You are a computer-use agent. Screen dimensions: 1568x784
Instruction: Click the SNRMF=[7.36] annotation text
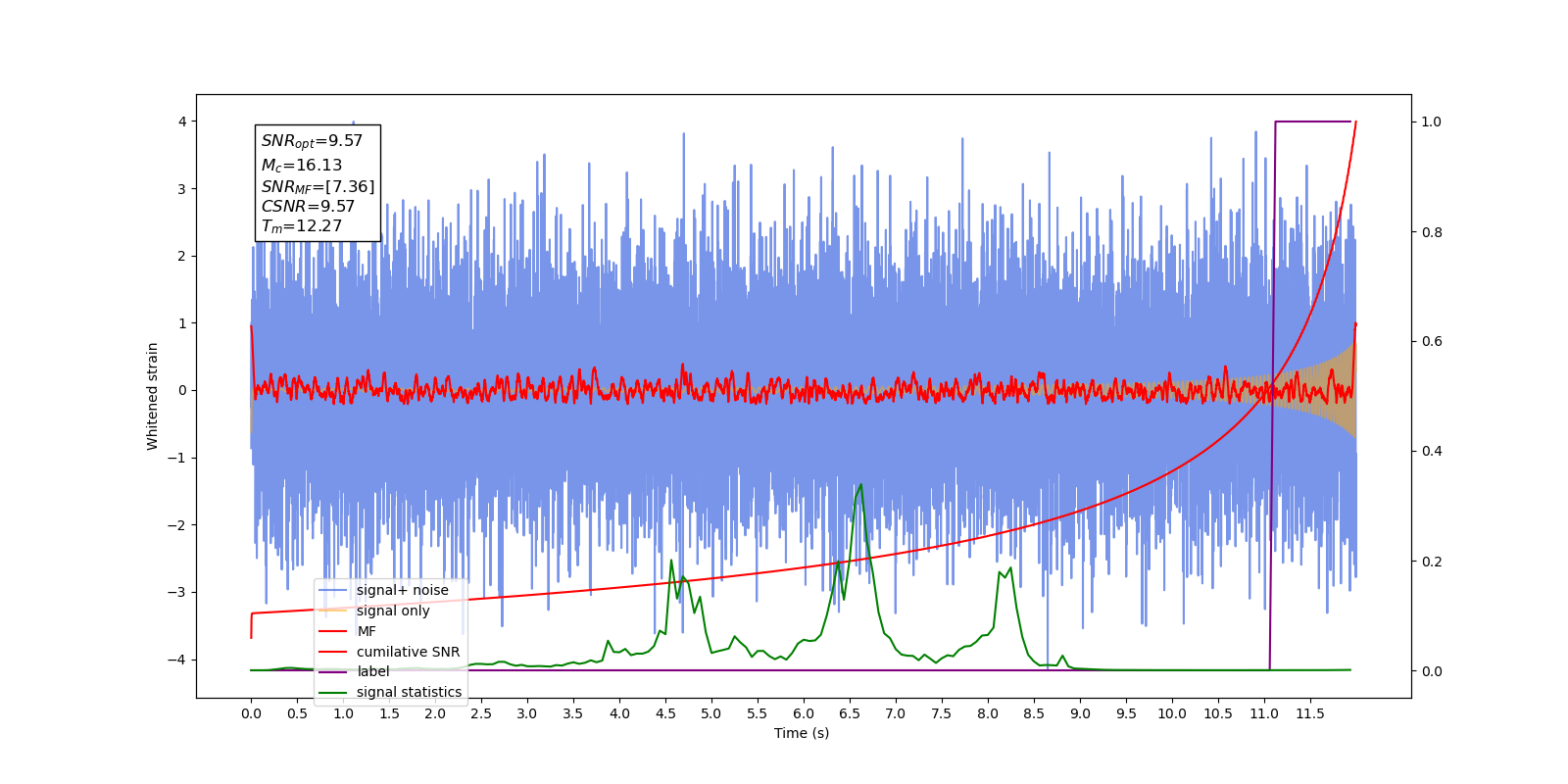pos(318,186)
